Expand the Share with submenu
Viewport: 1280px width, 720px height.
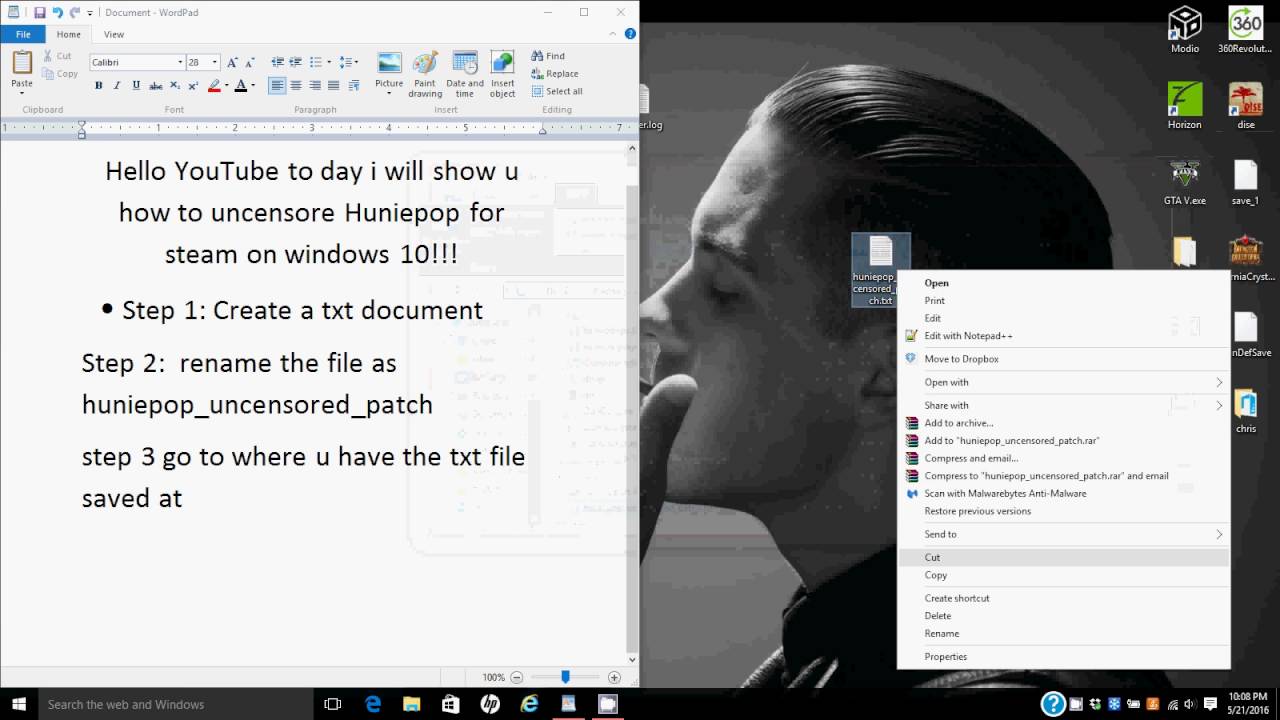click(1064, 405)
